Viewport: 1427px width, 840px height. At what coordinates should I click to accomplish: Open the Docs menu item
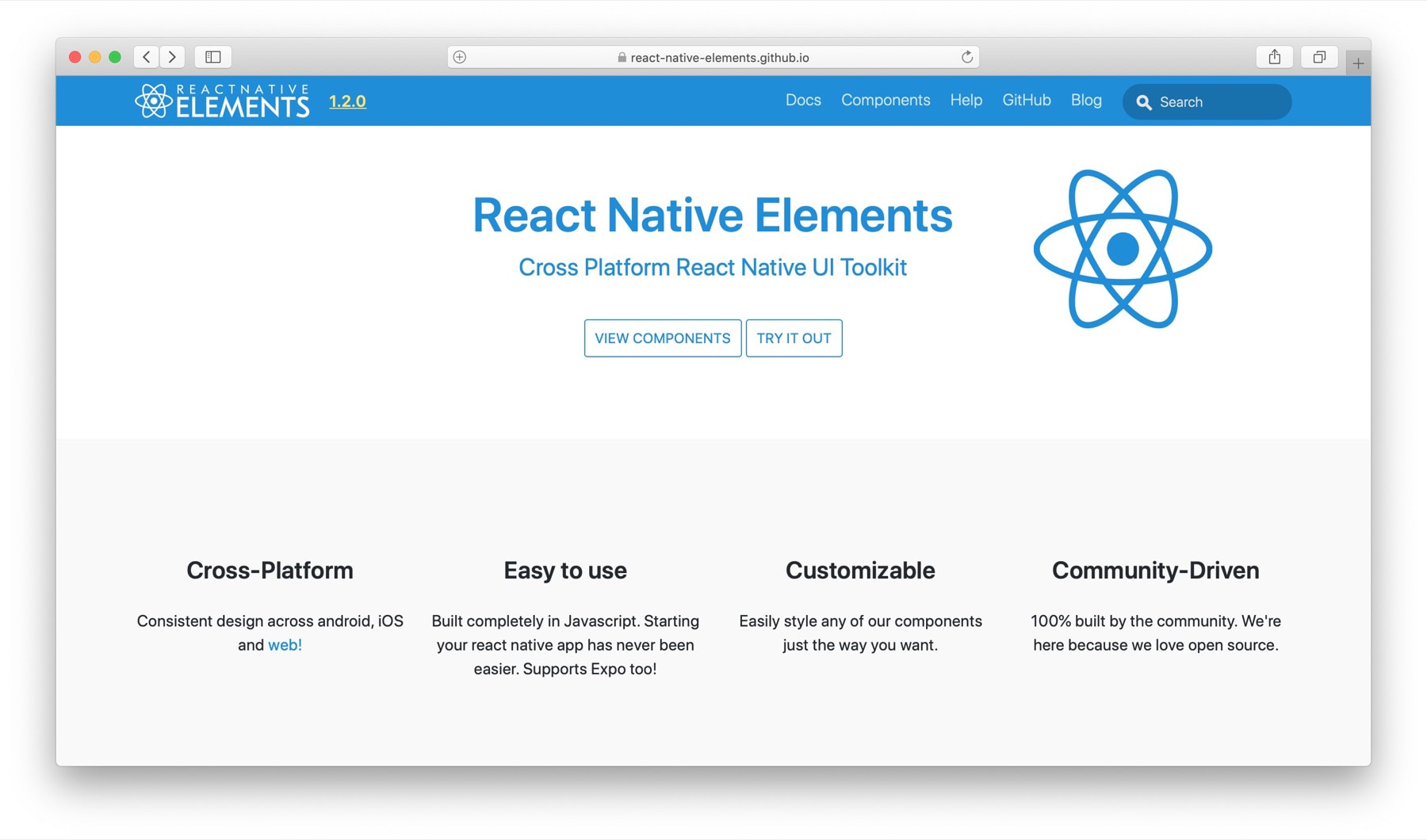point(803,100)
